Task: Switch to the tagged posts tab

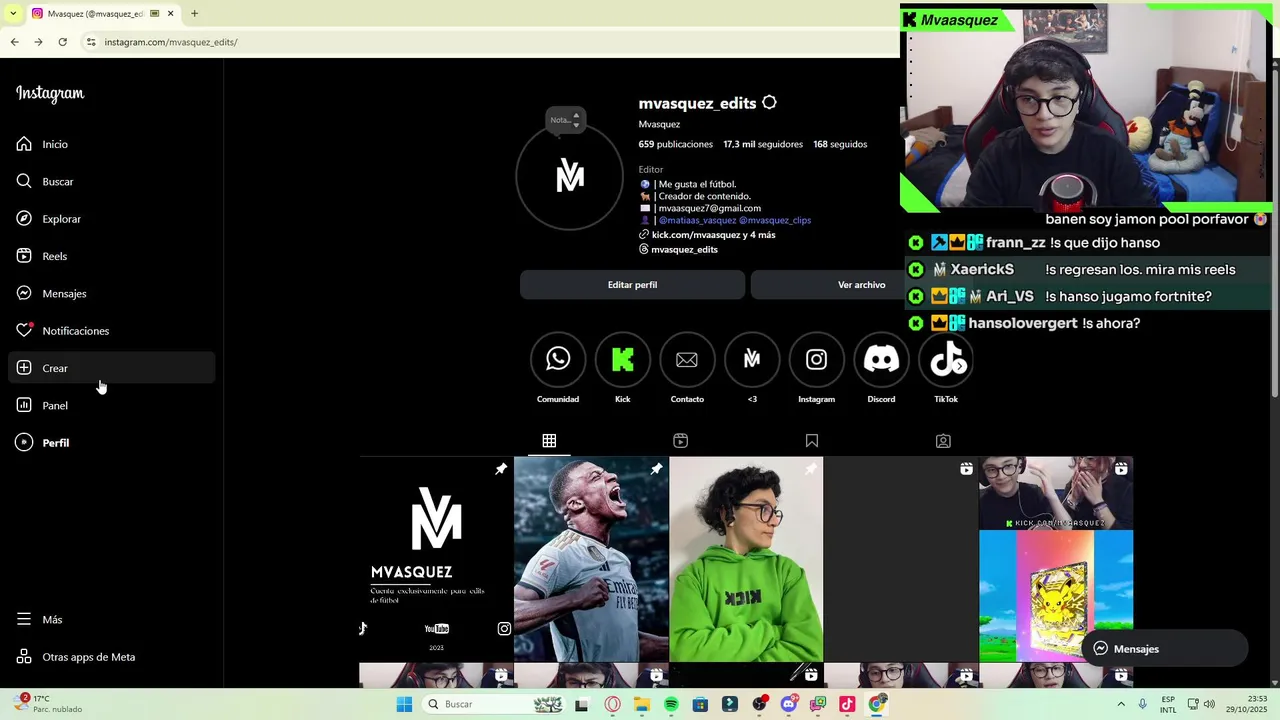Action: [943, 441]
